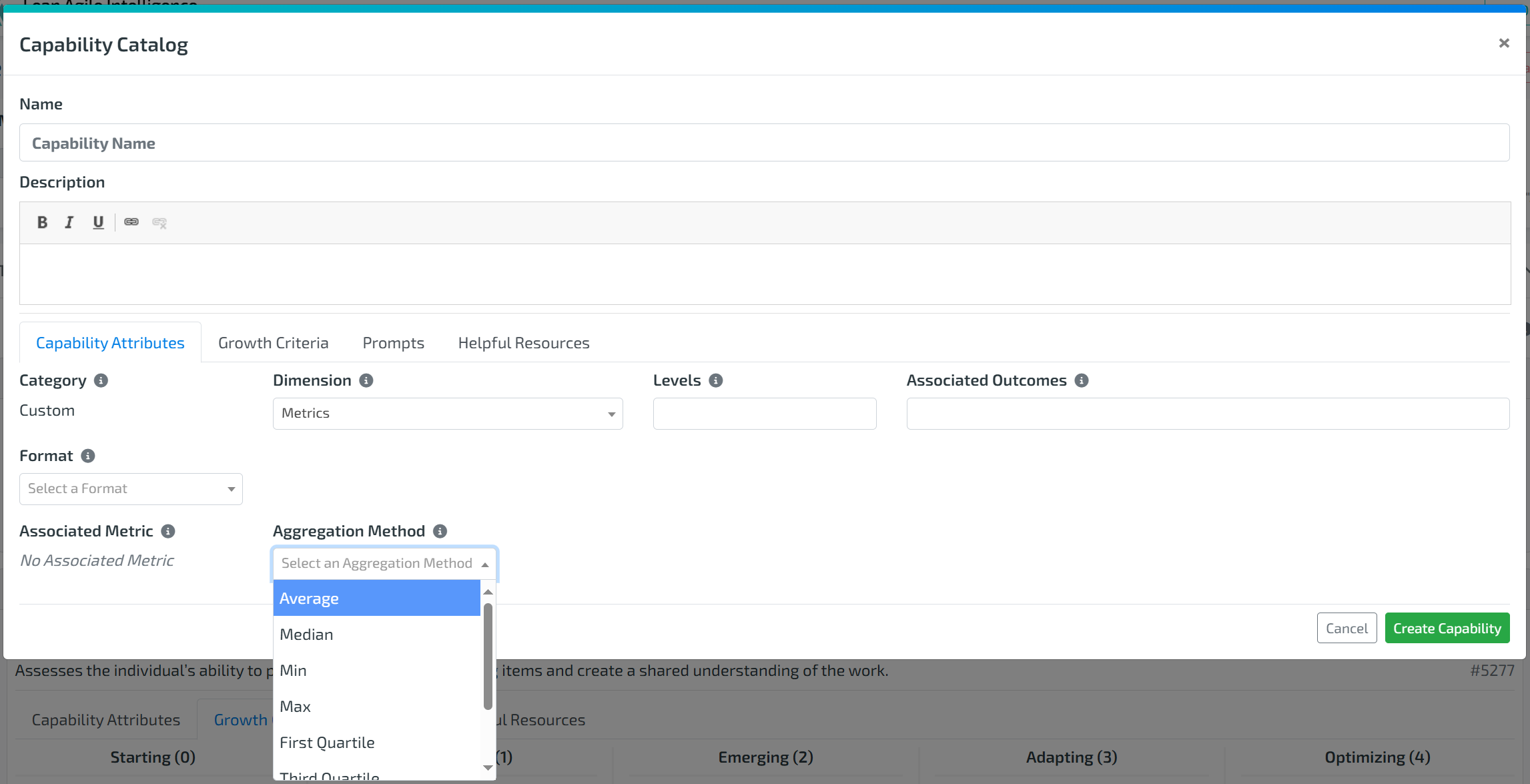
Task: Click the Format info icon
Action: [x=87, y=456]
